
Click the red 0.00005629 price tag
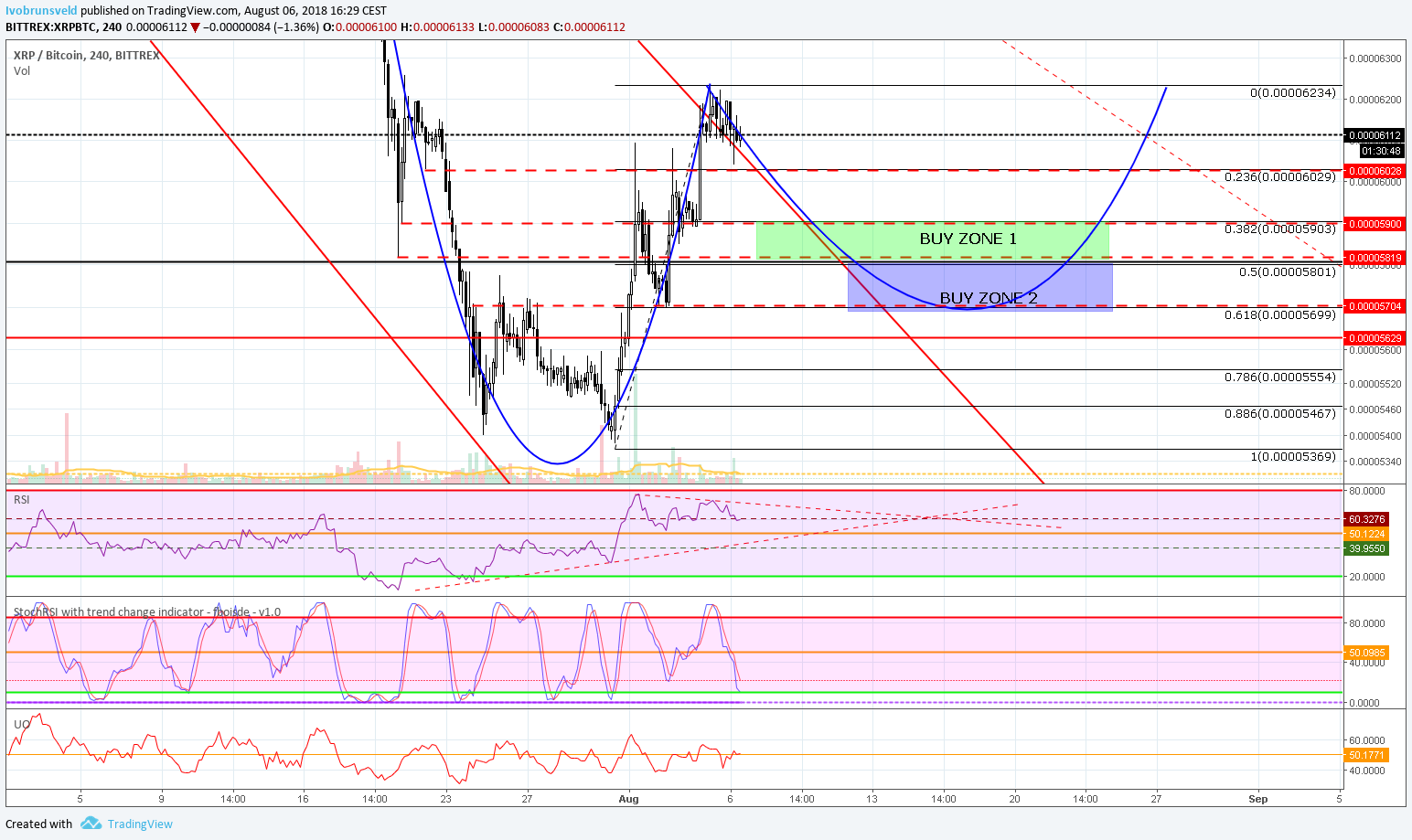click(1375, 338)
